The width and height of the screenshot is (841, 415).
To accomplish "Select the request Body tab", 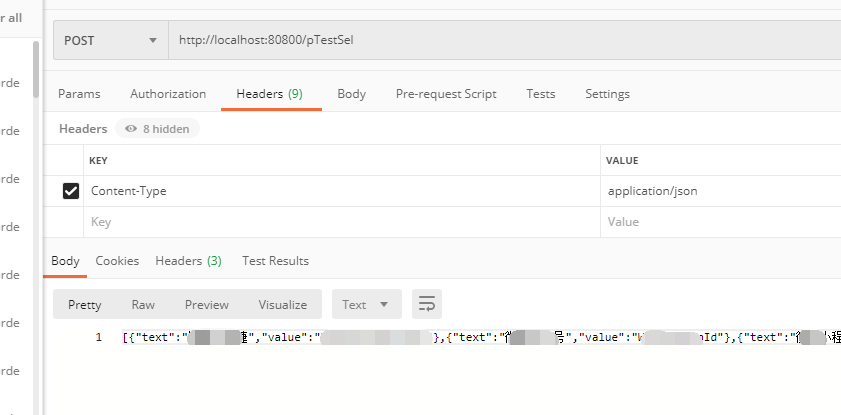I will [x=351, y=94].
